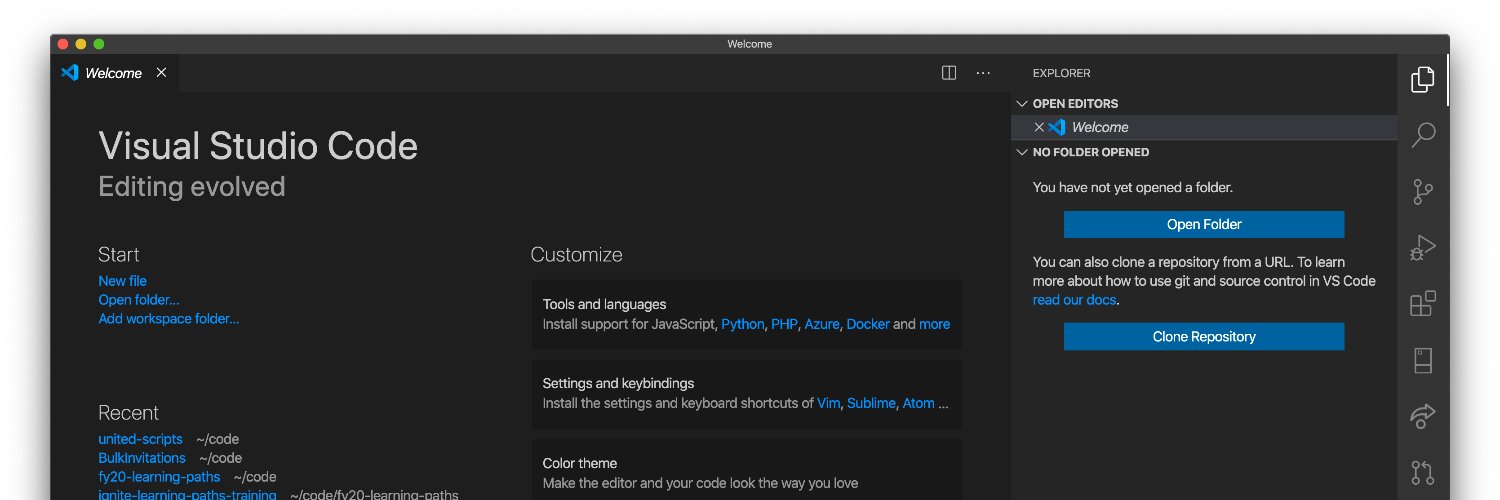Close the Welcome editor tab
The image size is (1500, 500).
pyautogui.click(x=161, y=73)
